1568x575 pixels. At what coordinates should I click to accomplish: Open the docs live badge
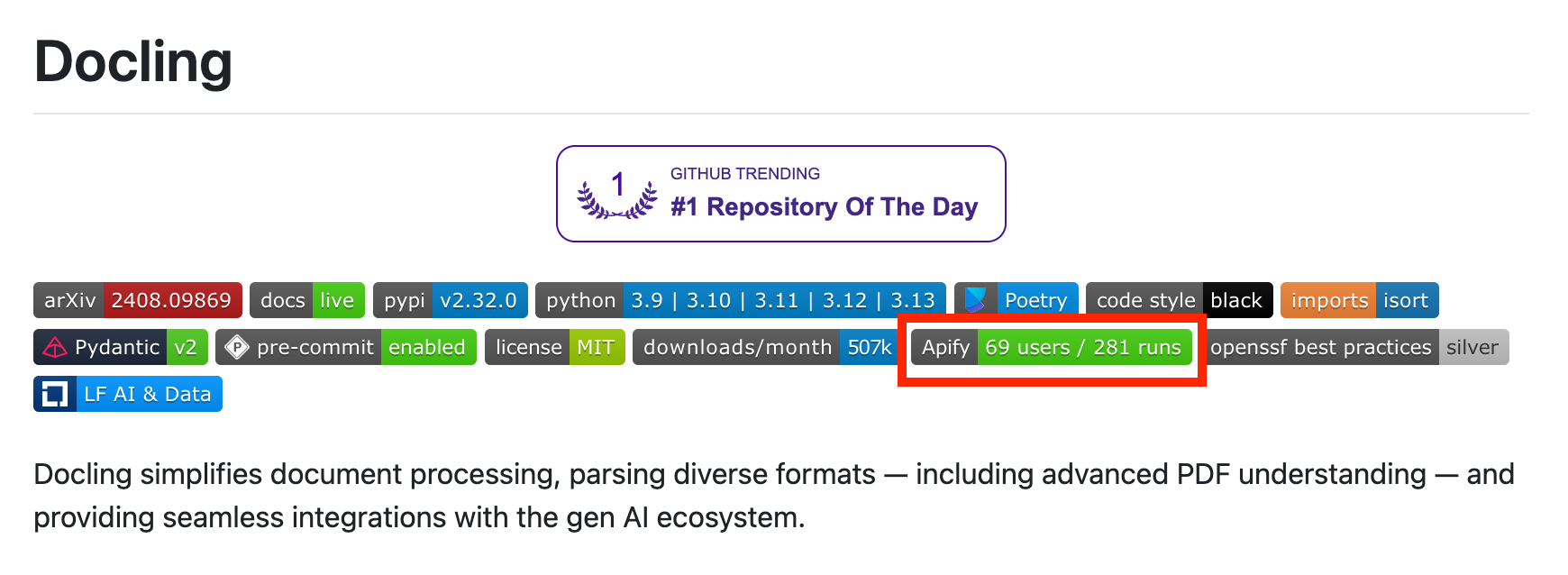(307, 300)
